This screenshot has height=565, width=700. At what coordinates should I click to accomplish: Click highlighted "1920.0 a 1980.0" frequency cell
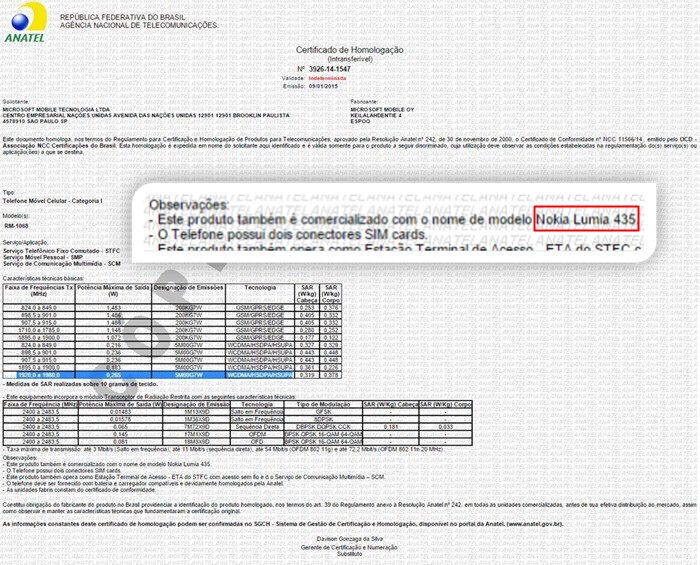39,375
